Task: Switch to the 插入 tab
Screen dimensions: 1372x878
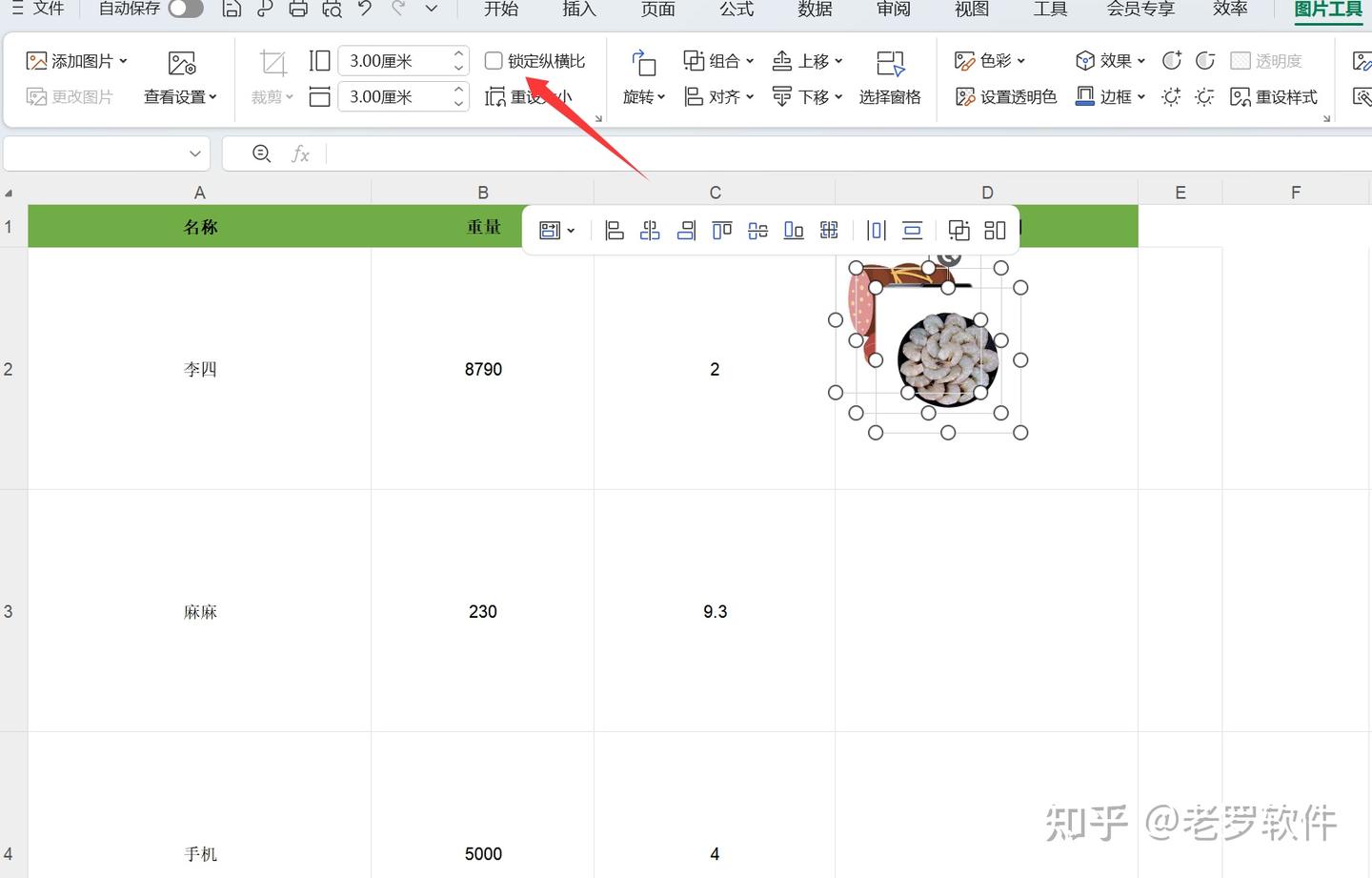Action: point(579,9)
